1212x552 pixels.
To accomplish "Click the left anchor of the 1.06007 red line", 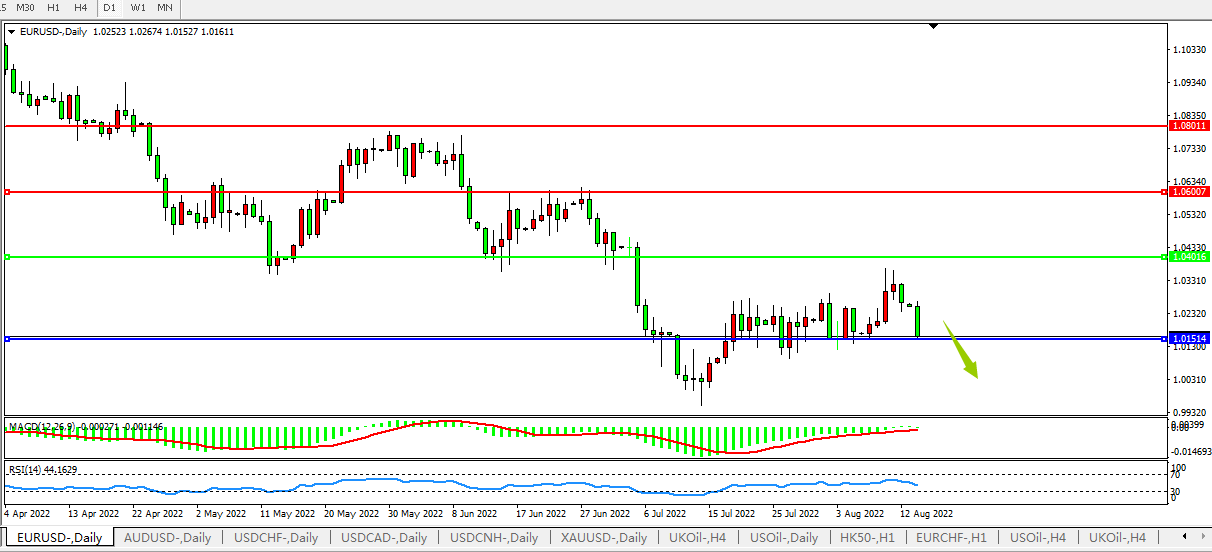I will click(7, 191).
